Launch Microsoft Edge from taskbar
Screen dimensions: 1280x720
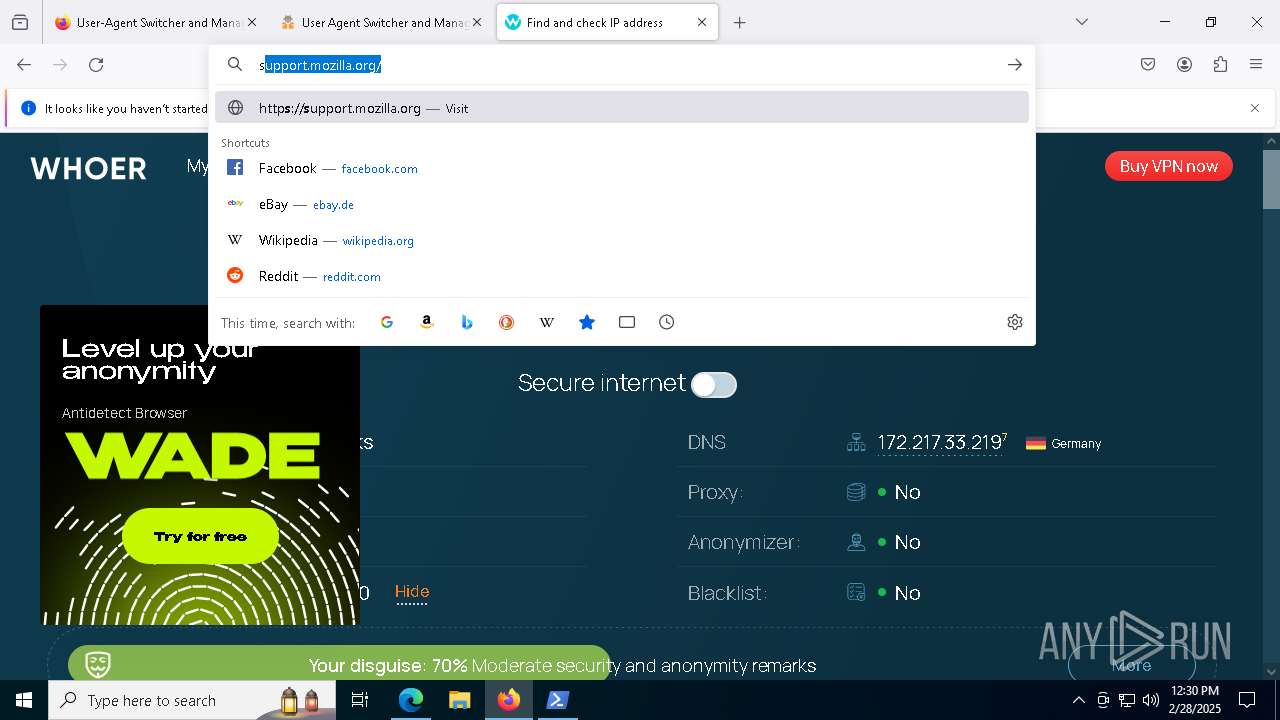click(411, 700)
